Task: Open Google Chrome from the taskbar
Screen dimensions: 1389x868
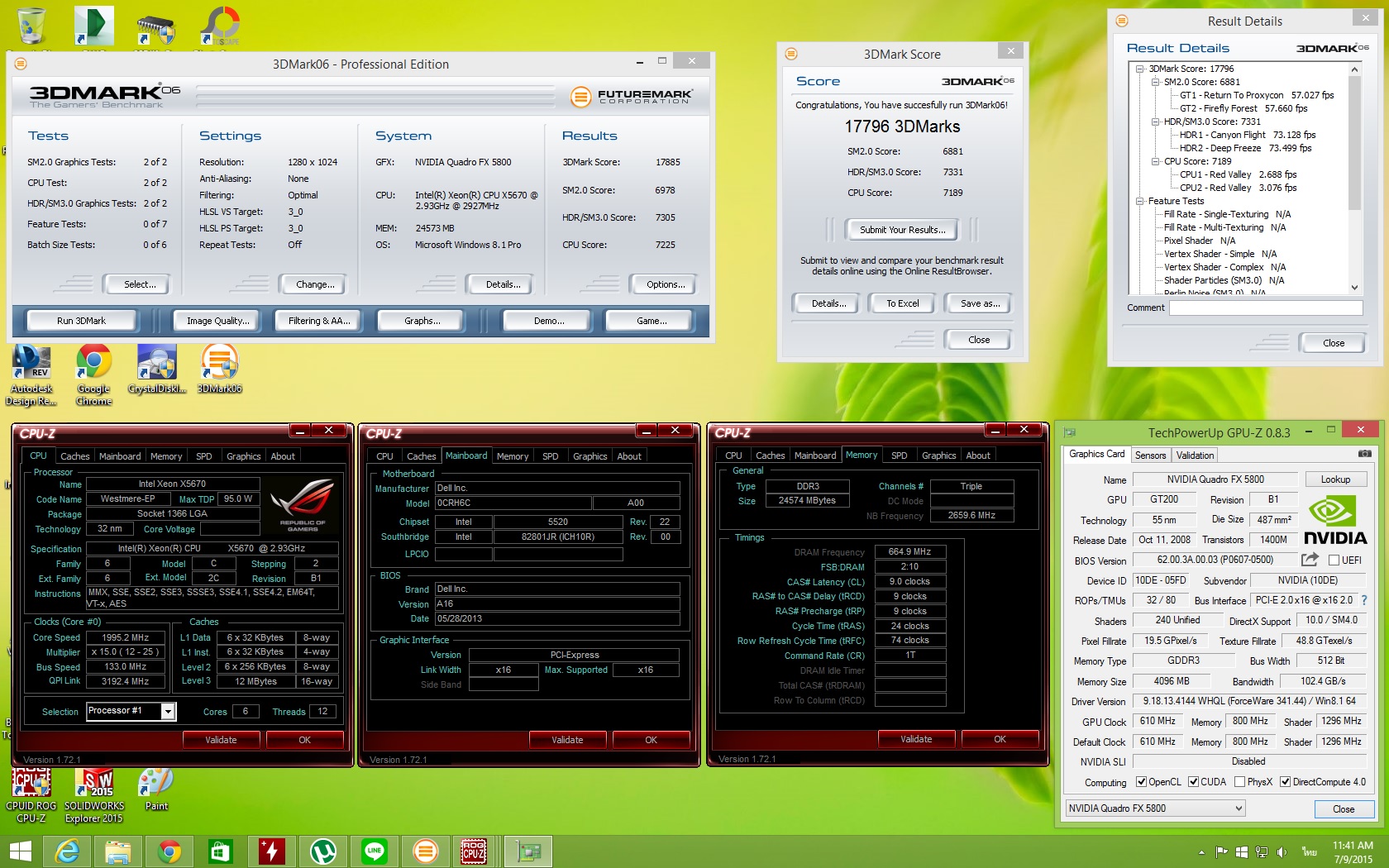Action: [x=169, y=851]
